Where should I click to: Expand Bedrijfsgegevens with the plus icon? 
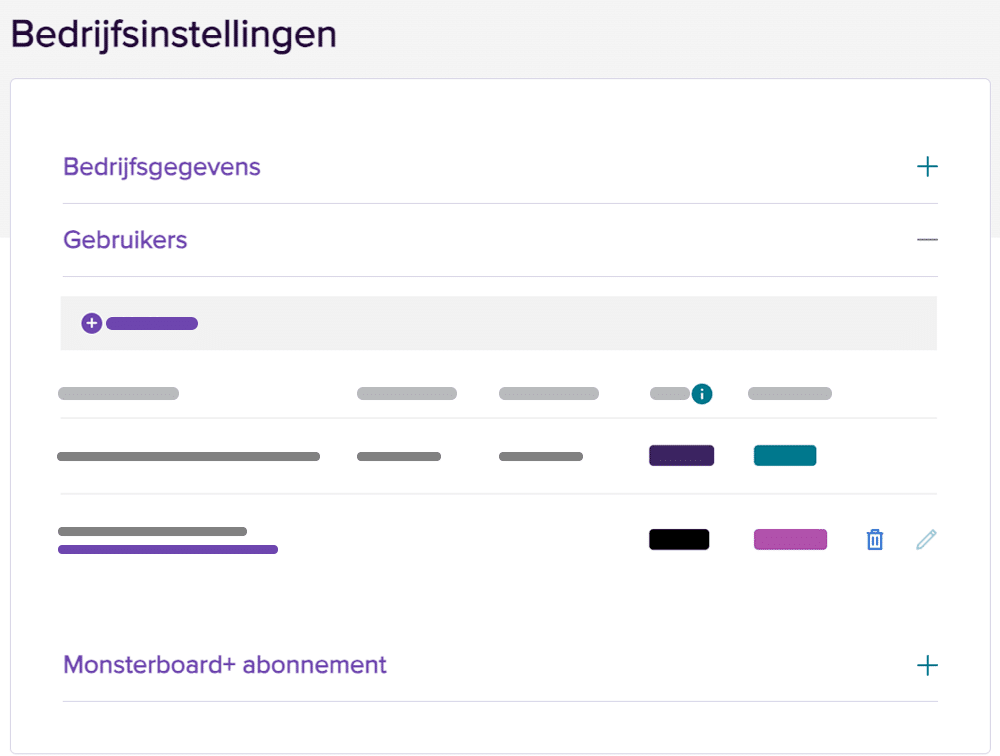(927, 167)
